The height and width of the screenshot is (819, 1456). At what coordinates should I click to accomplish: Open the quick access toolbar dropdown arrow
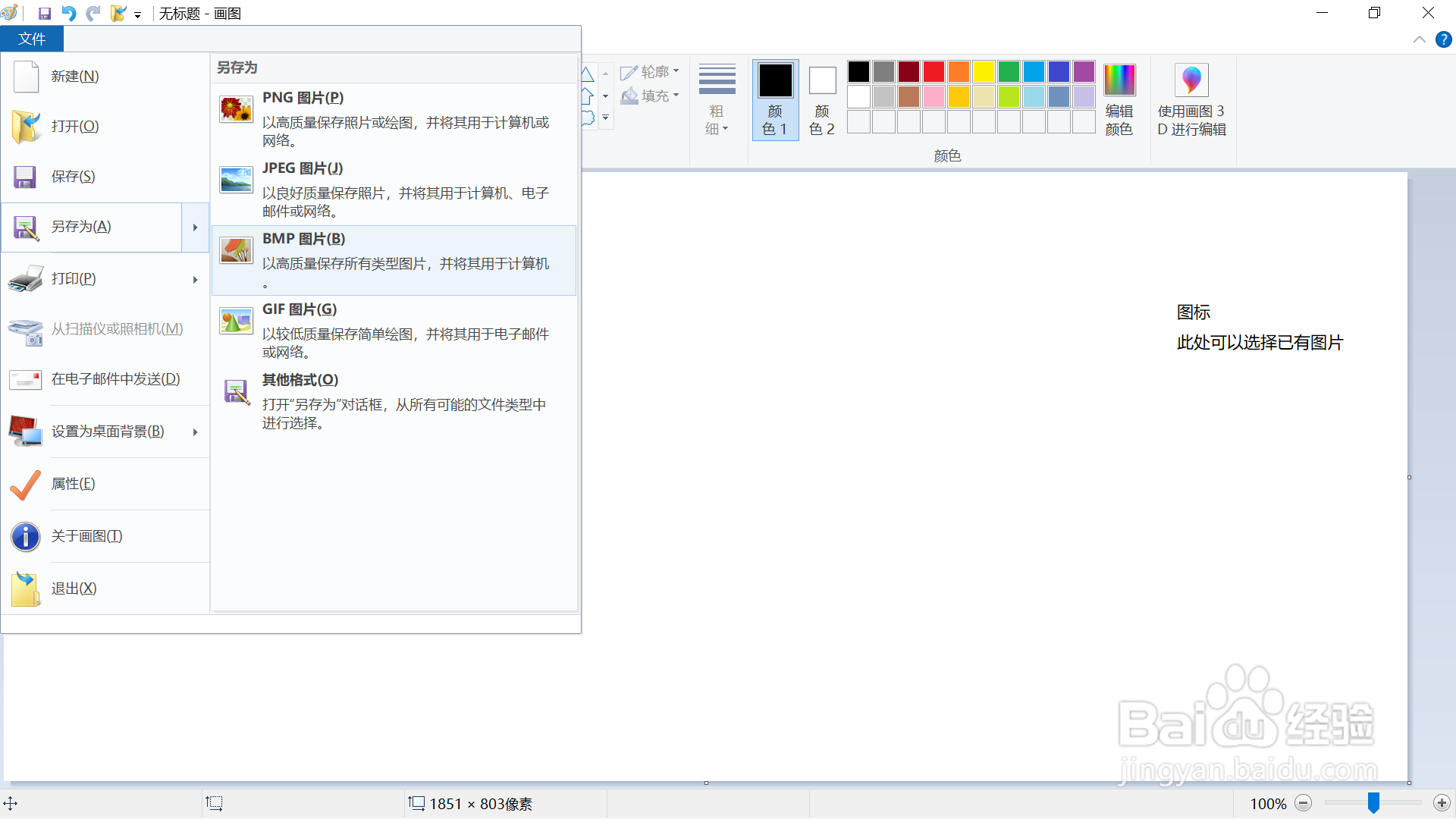point(138,13)
